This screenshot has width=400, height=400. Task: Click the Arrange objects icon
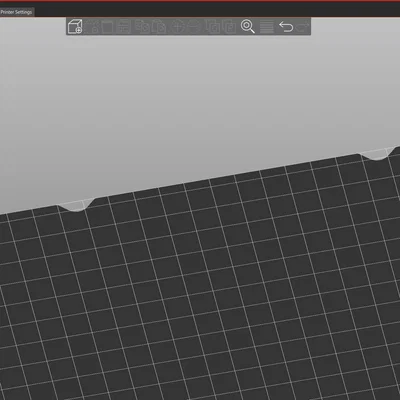125,26
